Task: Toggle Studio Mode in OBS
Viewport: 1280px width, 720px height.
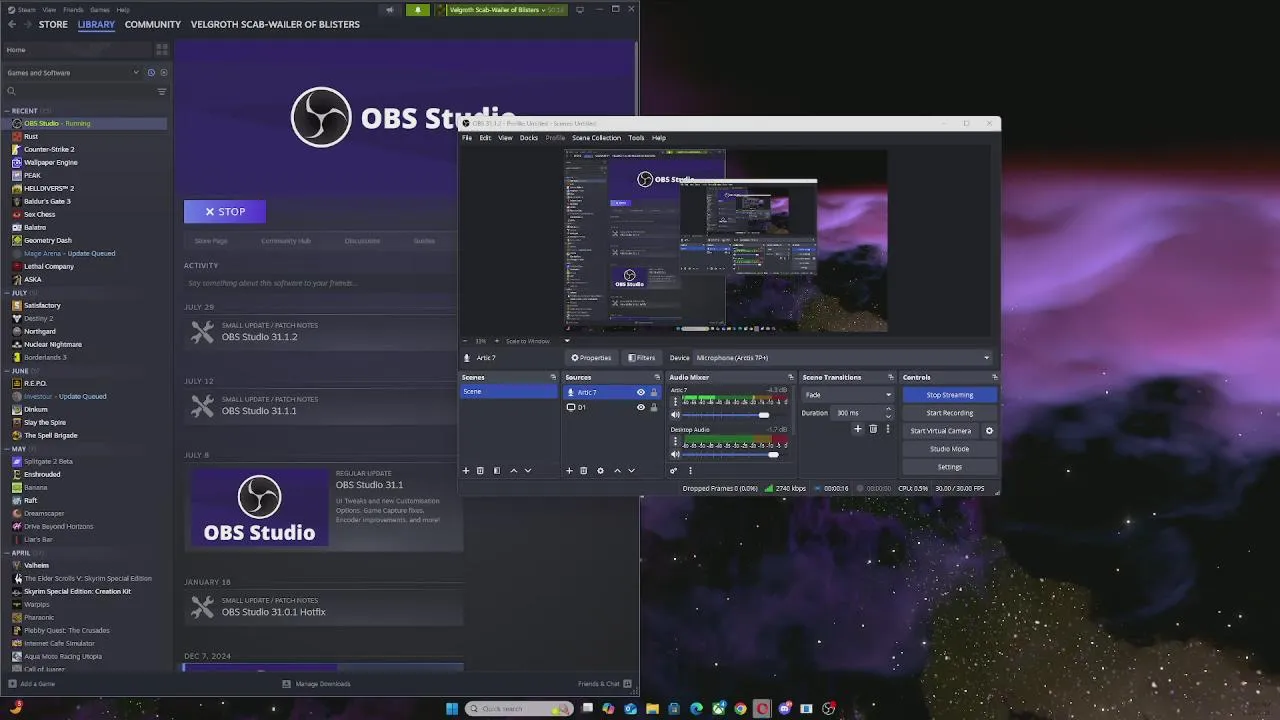Action: (949, 449)
